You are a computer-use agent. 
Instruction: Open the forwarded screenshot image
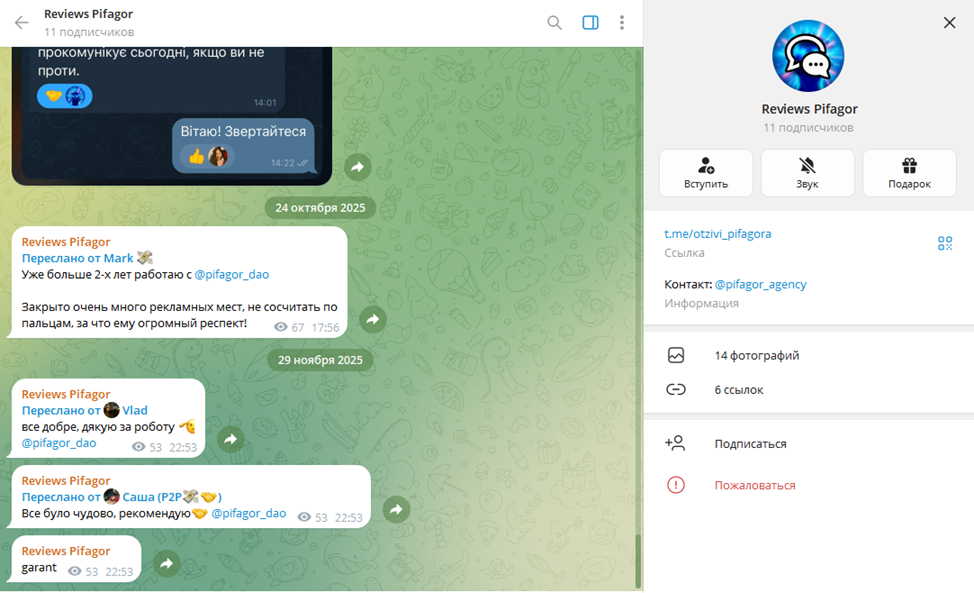tap(172, 115)
